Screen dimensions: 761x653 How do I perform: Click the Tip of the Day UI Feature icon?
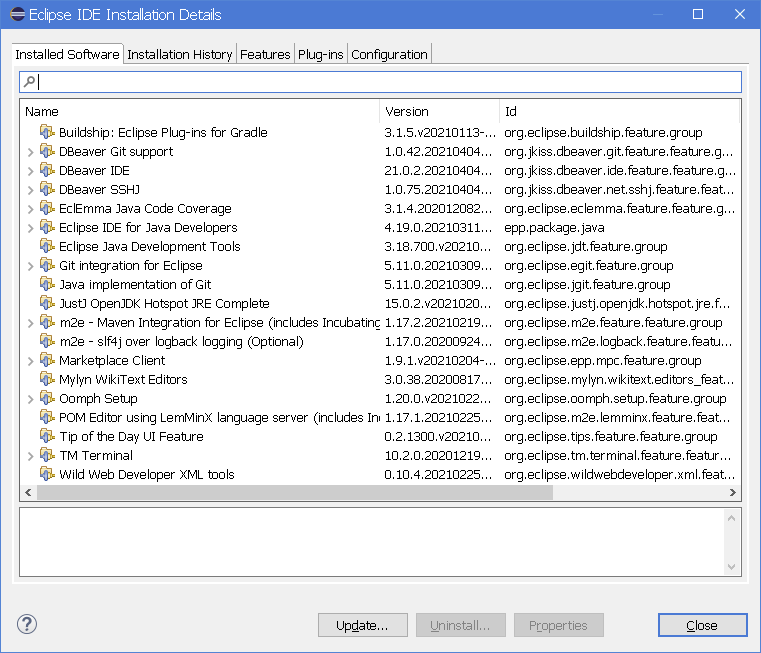pos(47,436)
